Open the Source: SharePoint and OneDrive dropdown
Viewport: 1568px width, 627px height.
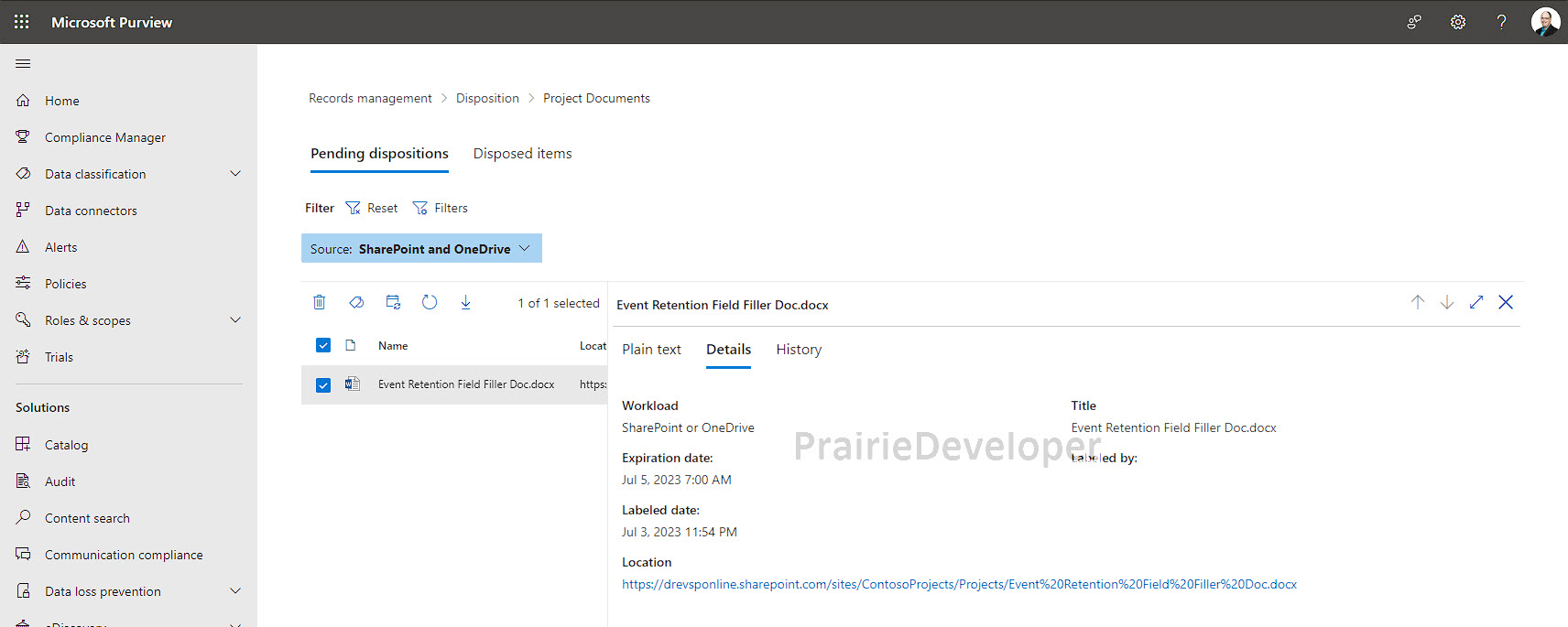pyautogui.click(x=421, y=248)
